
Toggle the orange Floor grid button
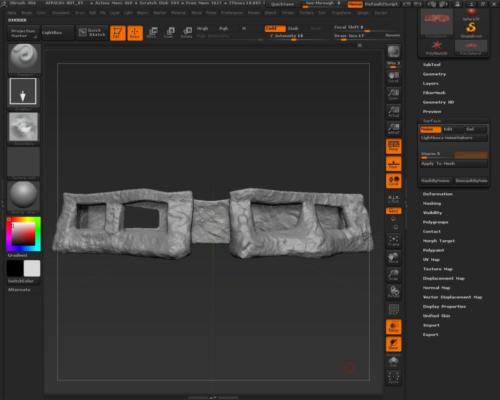394,164
